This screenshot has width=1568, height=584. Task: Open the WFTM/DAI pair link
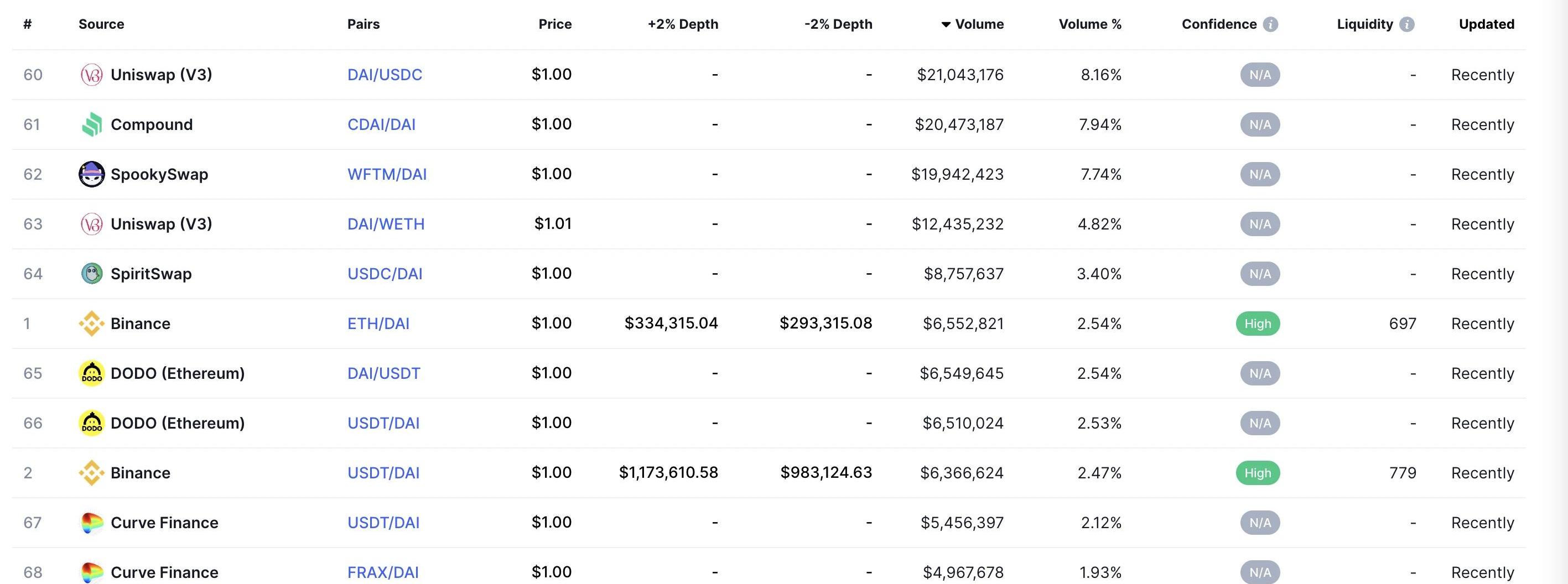387,174
